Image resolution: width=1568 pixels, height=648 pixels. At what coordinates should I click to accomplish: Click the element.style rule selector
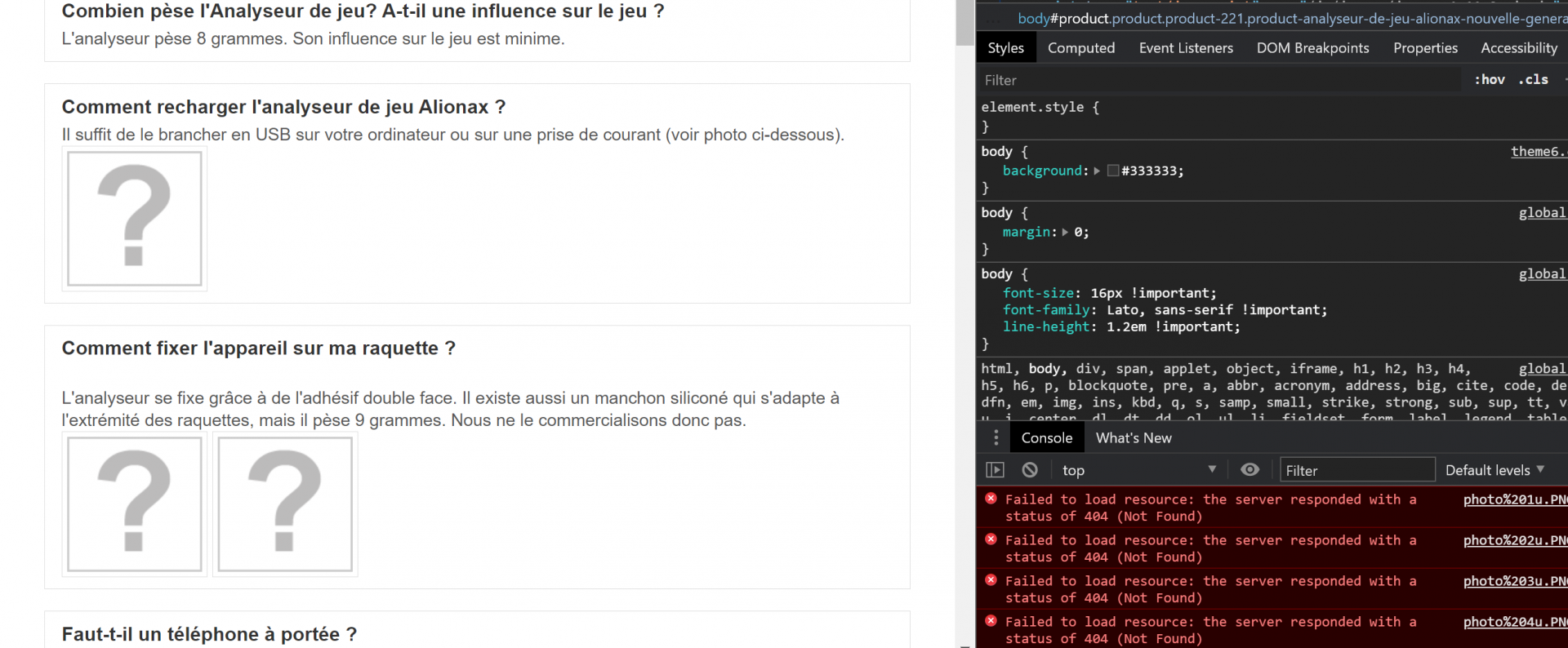pos(1032,107)
